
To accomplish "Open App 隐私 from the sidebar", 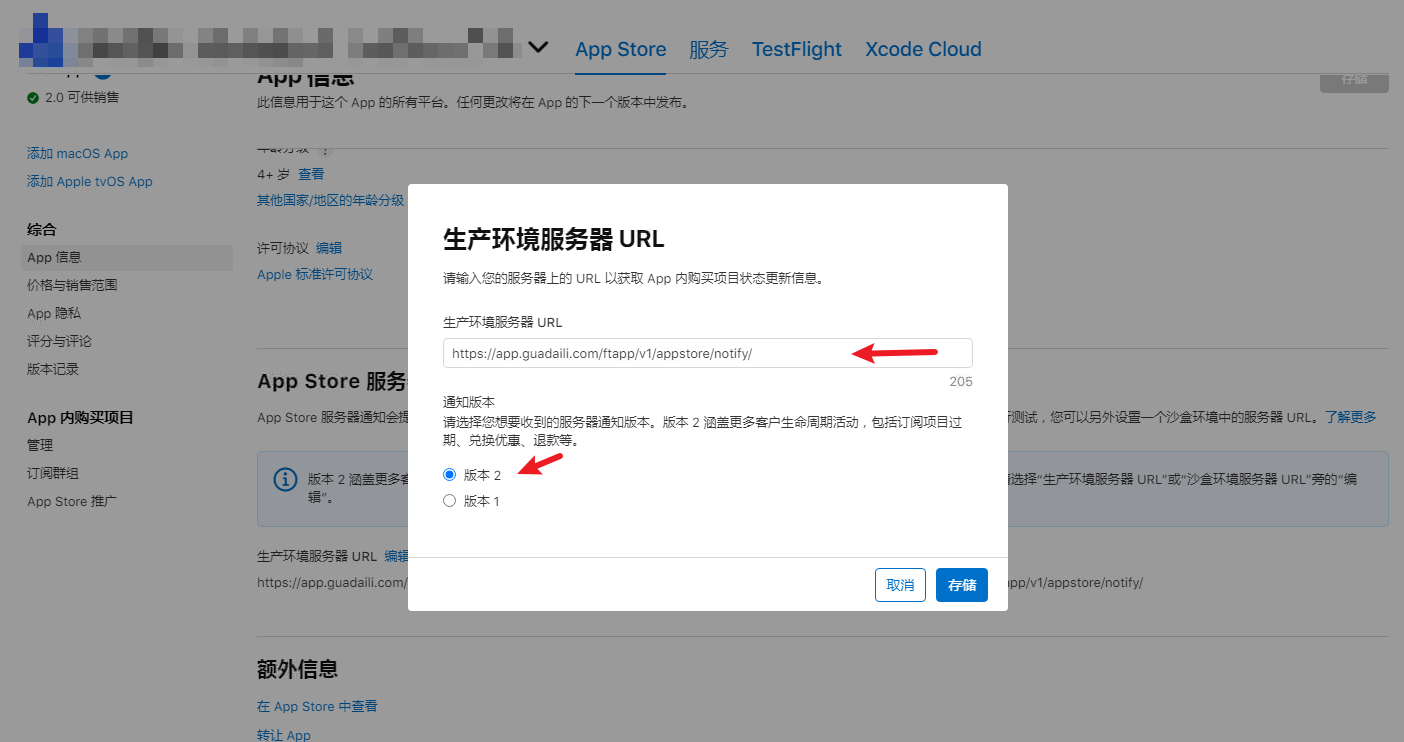I will [x=53, y=313].
